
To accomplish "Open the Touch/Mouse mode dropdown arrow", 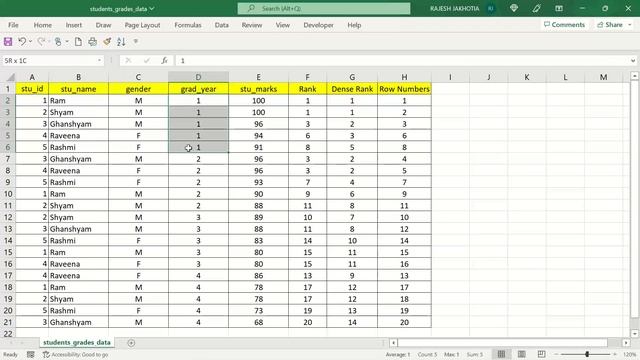I will click(x=67, y=42).
